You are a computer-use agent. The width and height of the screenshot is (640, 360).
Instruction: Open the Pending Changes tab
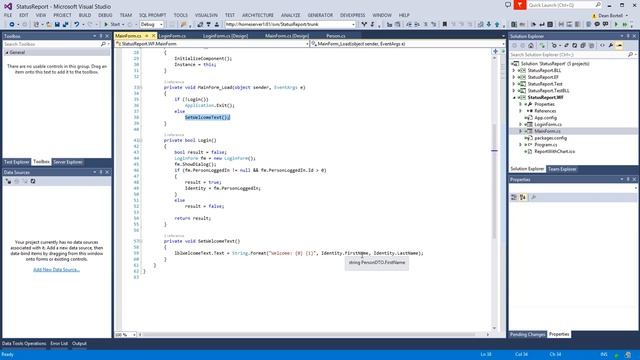(x=527, y=334)
